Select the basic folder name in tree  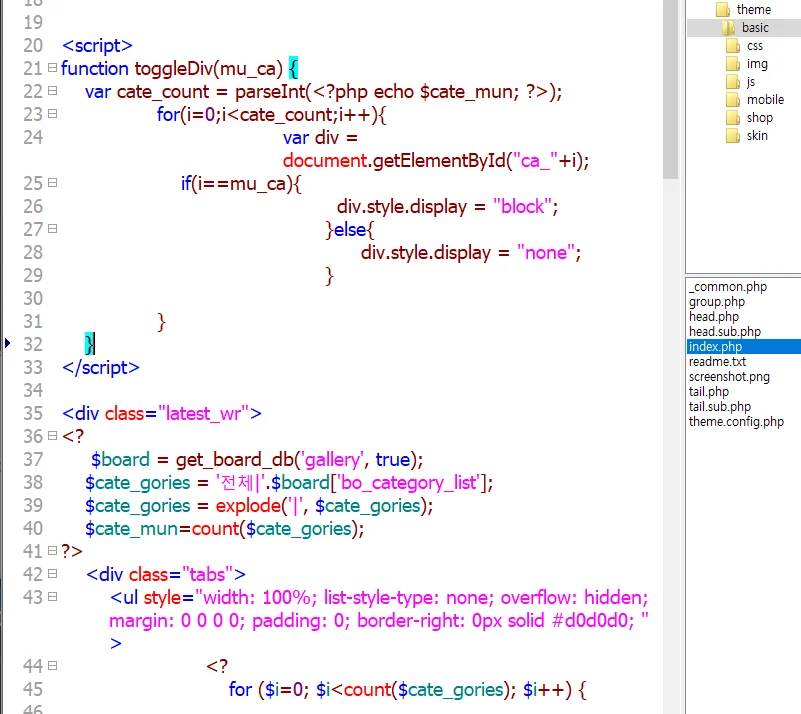click(755, 28)
